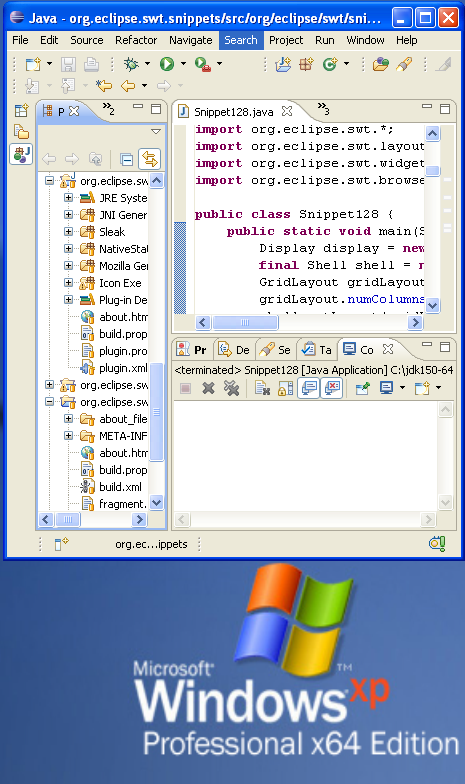Click the New Java Package icon
Screen dimensions: 465x784
coord(306,64)
